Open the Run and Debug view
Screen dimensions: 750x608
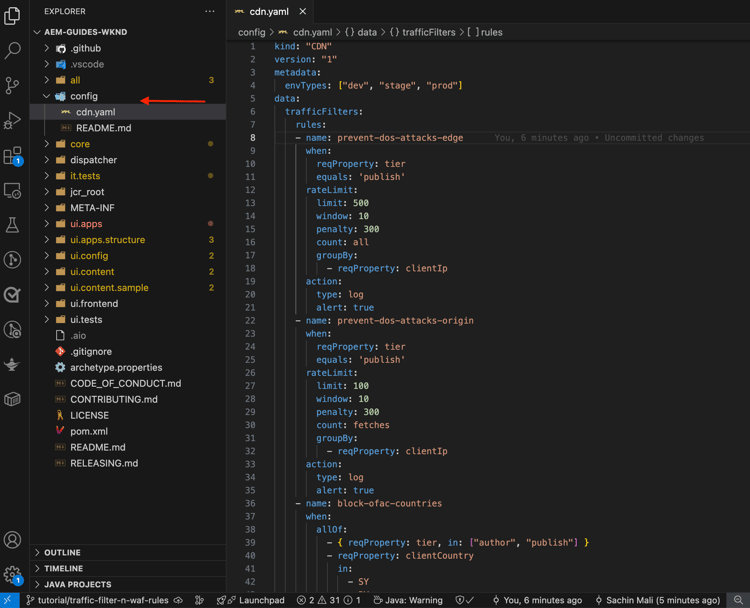(x=13, y=121)
